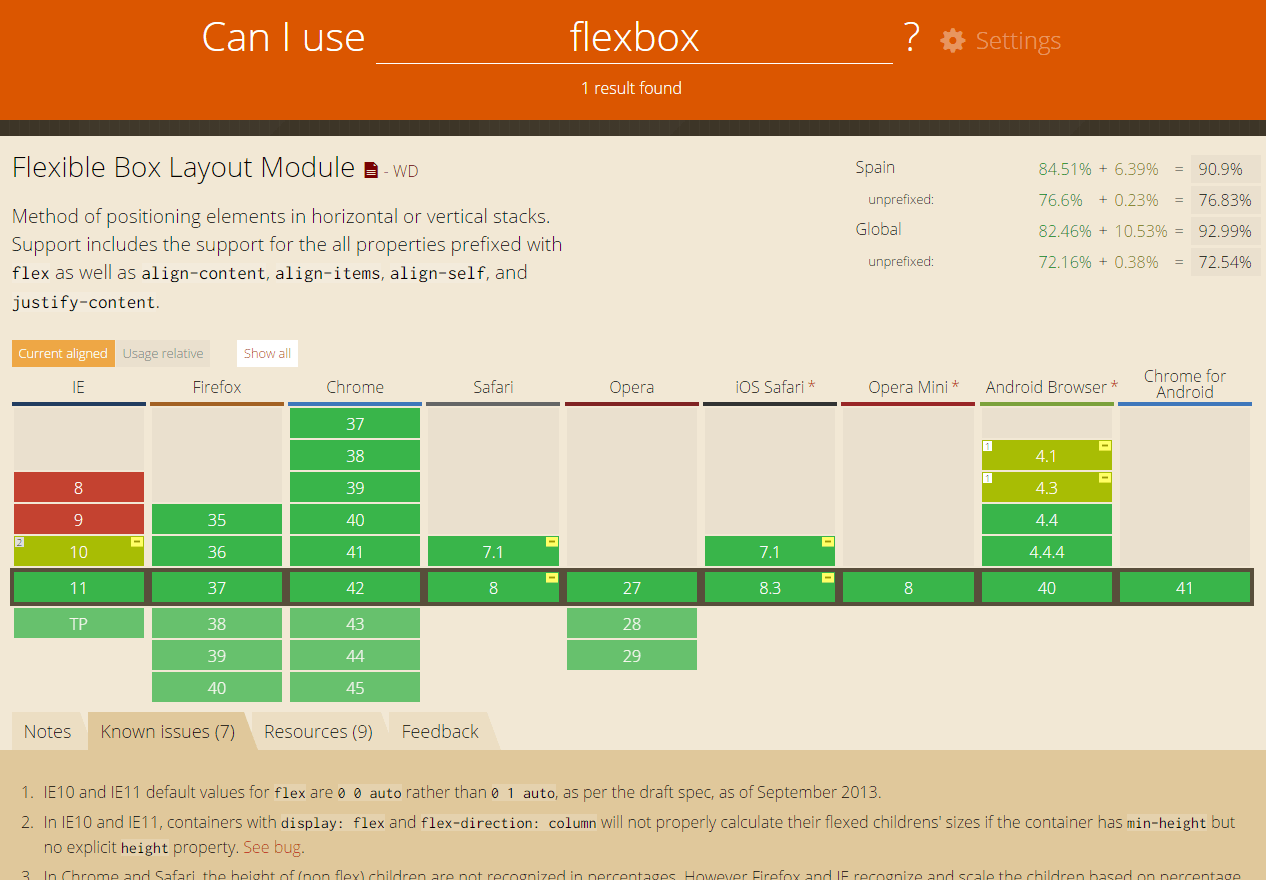
Task: Open the Feedback tab
Action: (x=440, y=731)
